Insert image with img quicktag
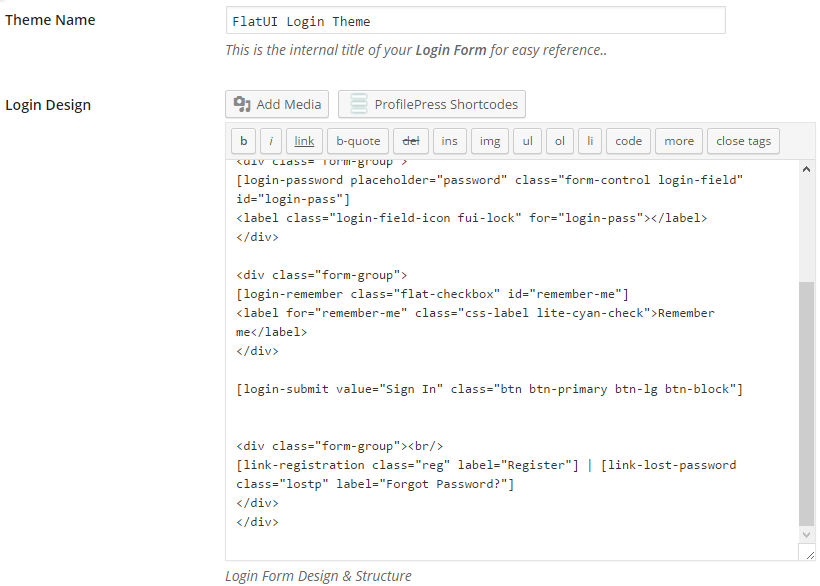This screenshot has width=820, height=586. pos(489,141)
